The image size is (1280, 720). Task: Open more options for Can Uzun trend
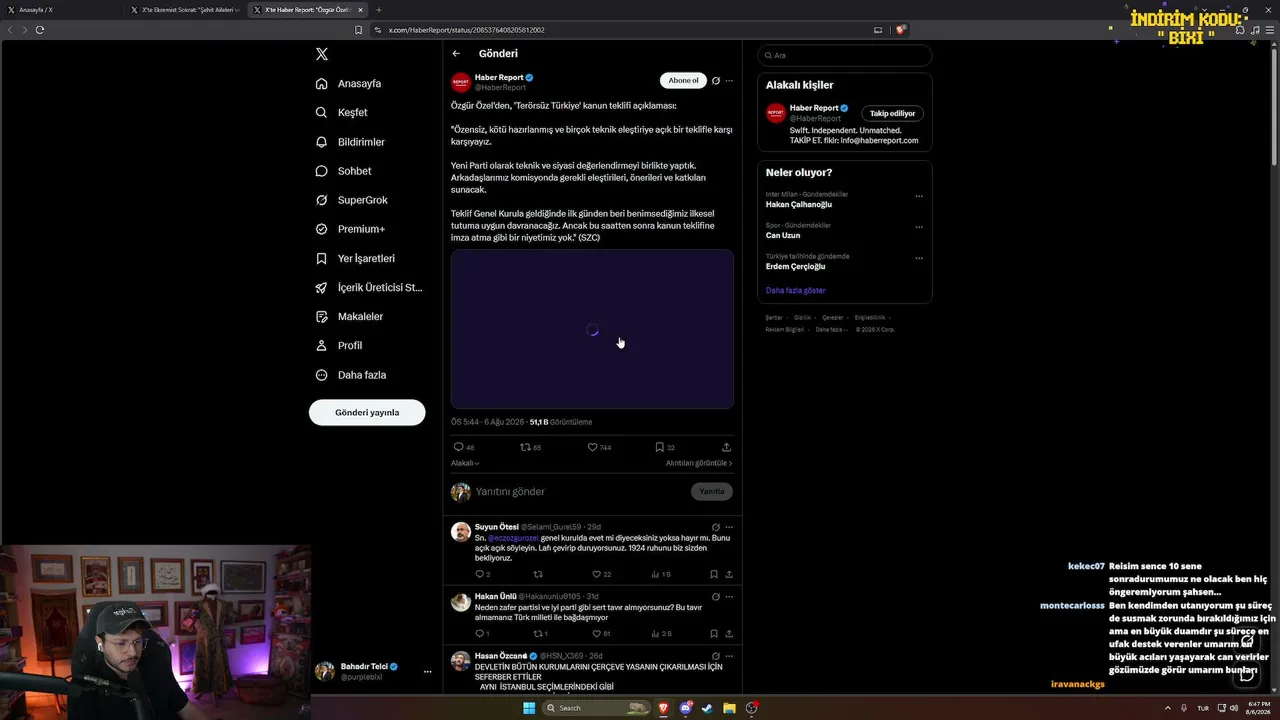(x=919, y=227)
